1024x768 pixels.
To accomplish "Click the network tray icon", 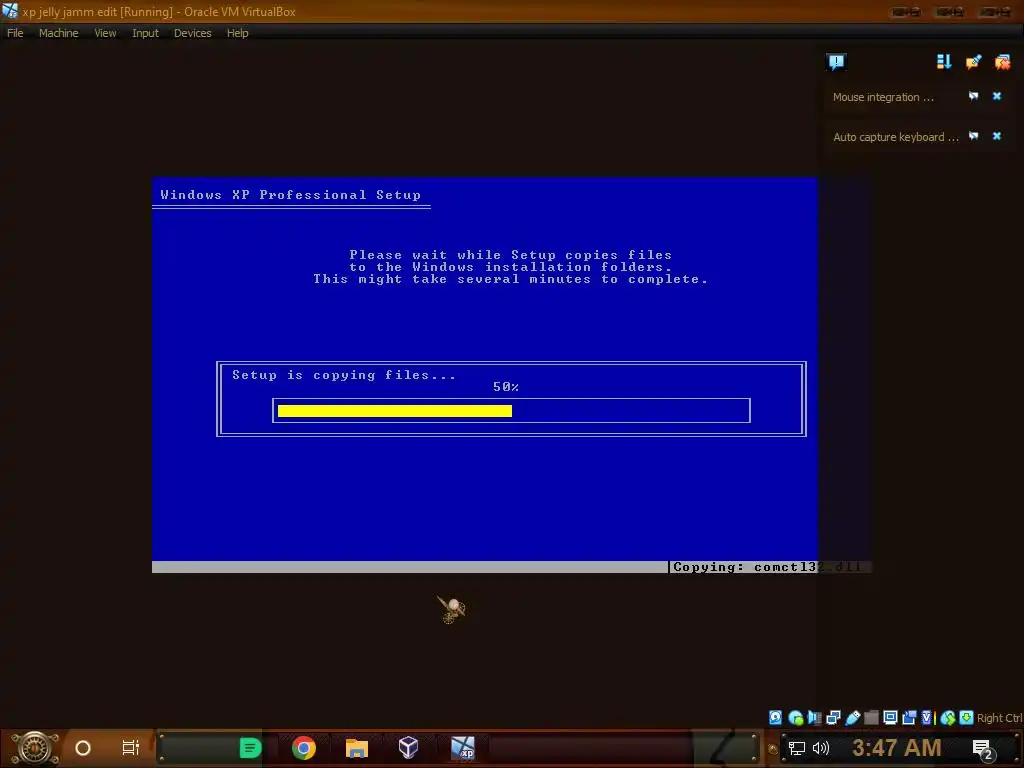I will point(797,748).
